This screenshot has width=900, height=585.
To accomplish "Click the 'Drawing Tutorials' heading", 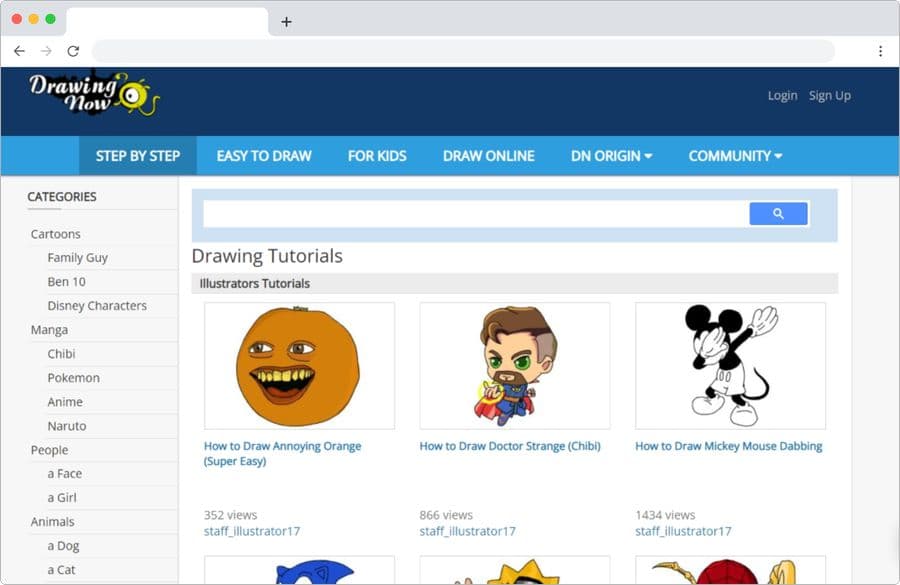I will pos(267,256).
